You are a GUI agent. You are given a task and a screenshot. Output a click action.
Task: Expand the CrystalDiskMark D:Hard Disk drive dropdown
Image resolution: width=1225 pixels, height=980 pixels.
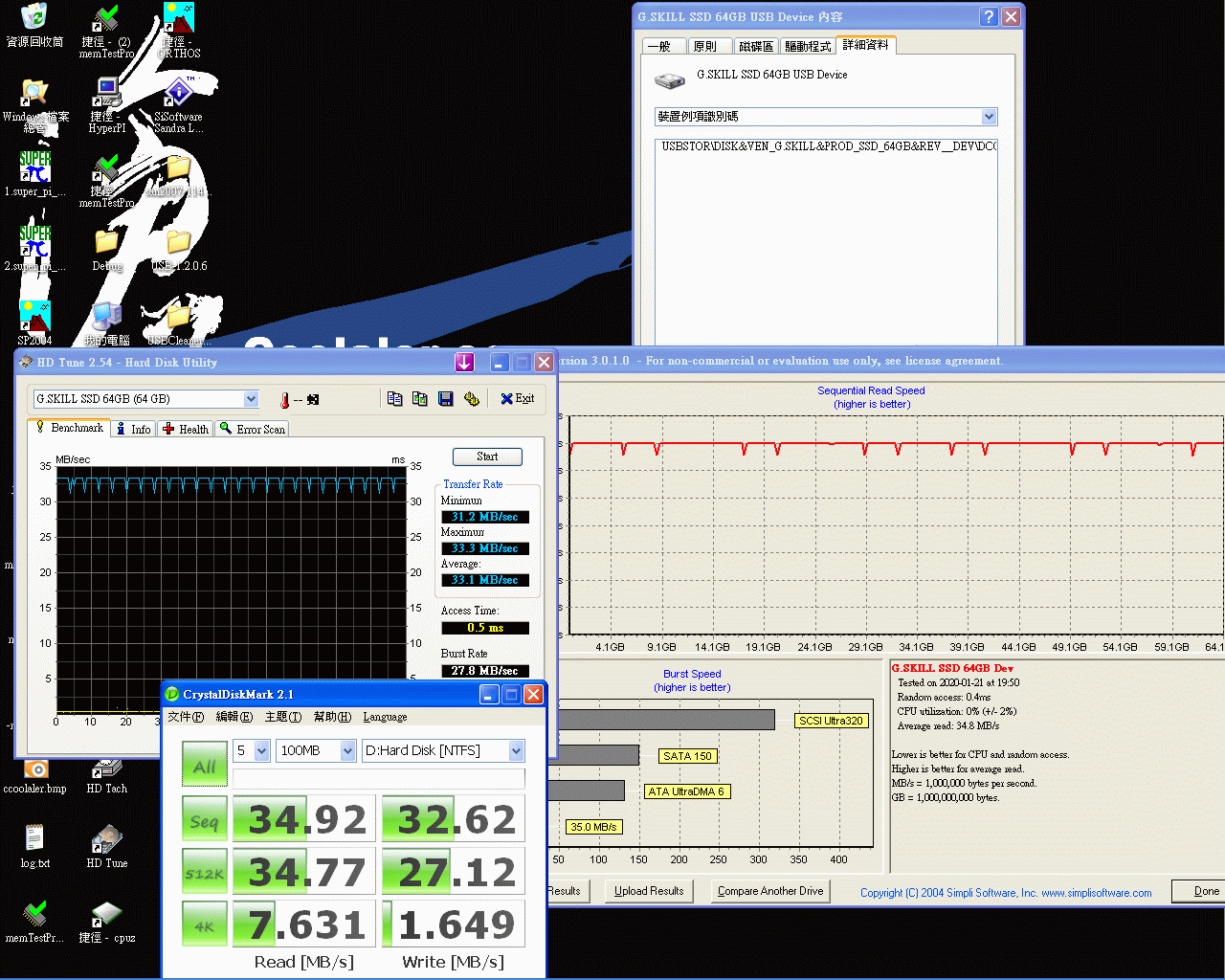tap(517, 750)
